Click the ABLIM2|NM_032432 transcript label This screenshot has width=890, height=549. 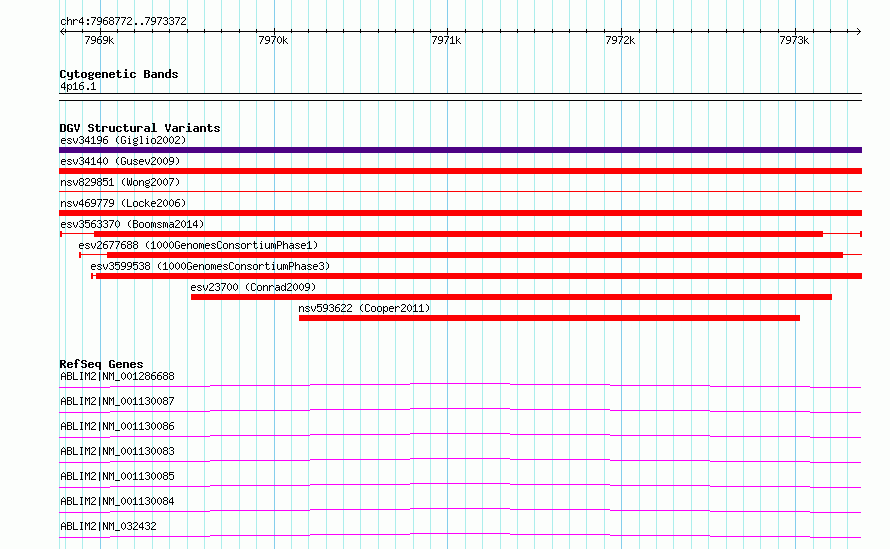click(x=108, y=526)
